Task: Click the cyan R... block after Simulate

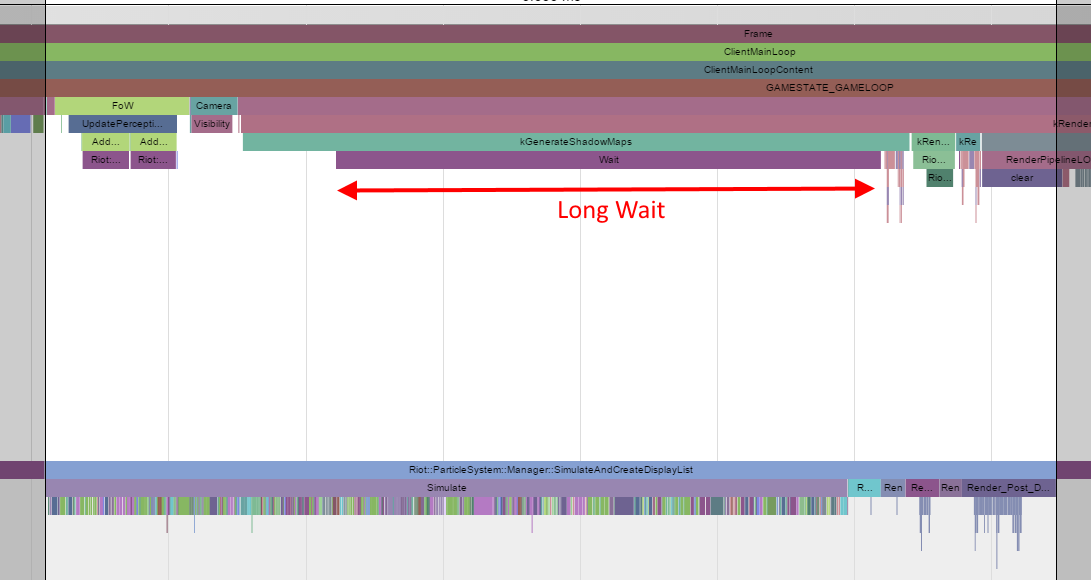Action: 863,488
